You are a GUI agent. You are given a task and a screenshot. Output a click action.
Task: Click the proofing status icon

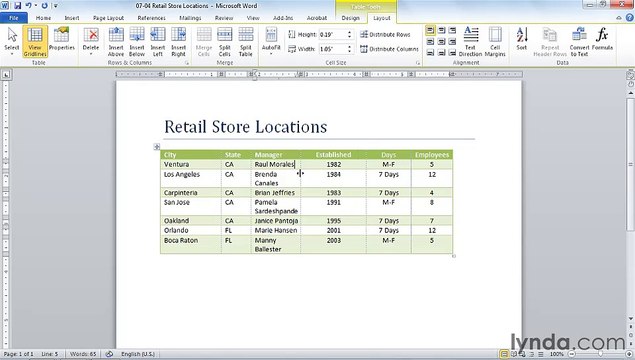(x=109, y=354)
